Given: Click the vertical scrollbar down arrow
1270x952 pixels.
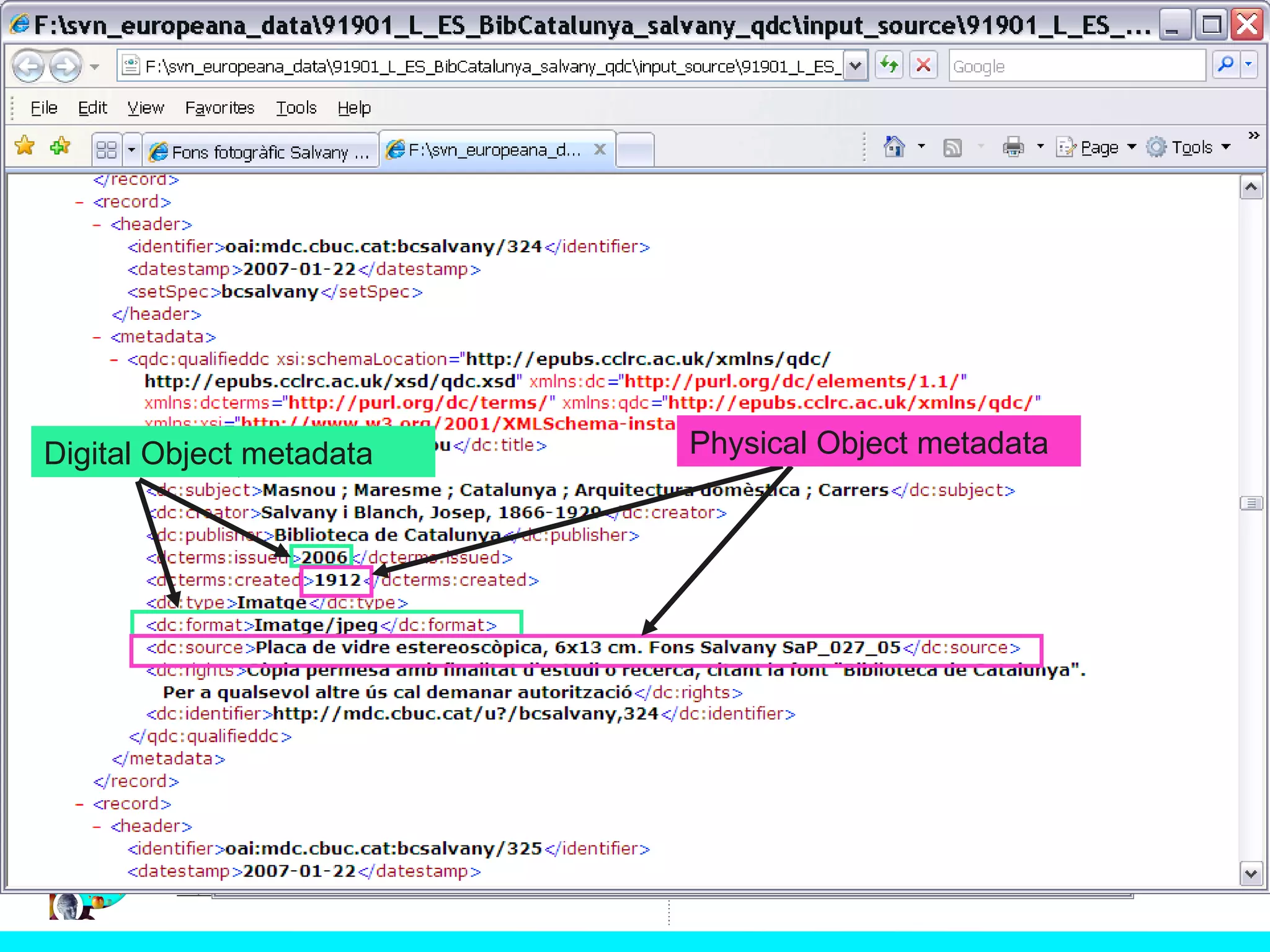Looking at the screenshot, I should click(1251, 874).
